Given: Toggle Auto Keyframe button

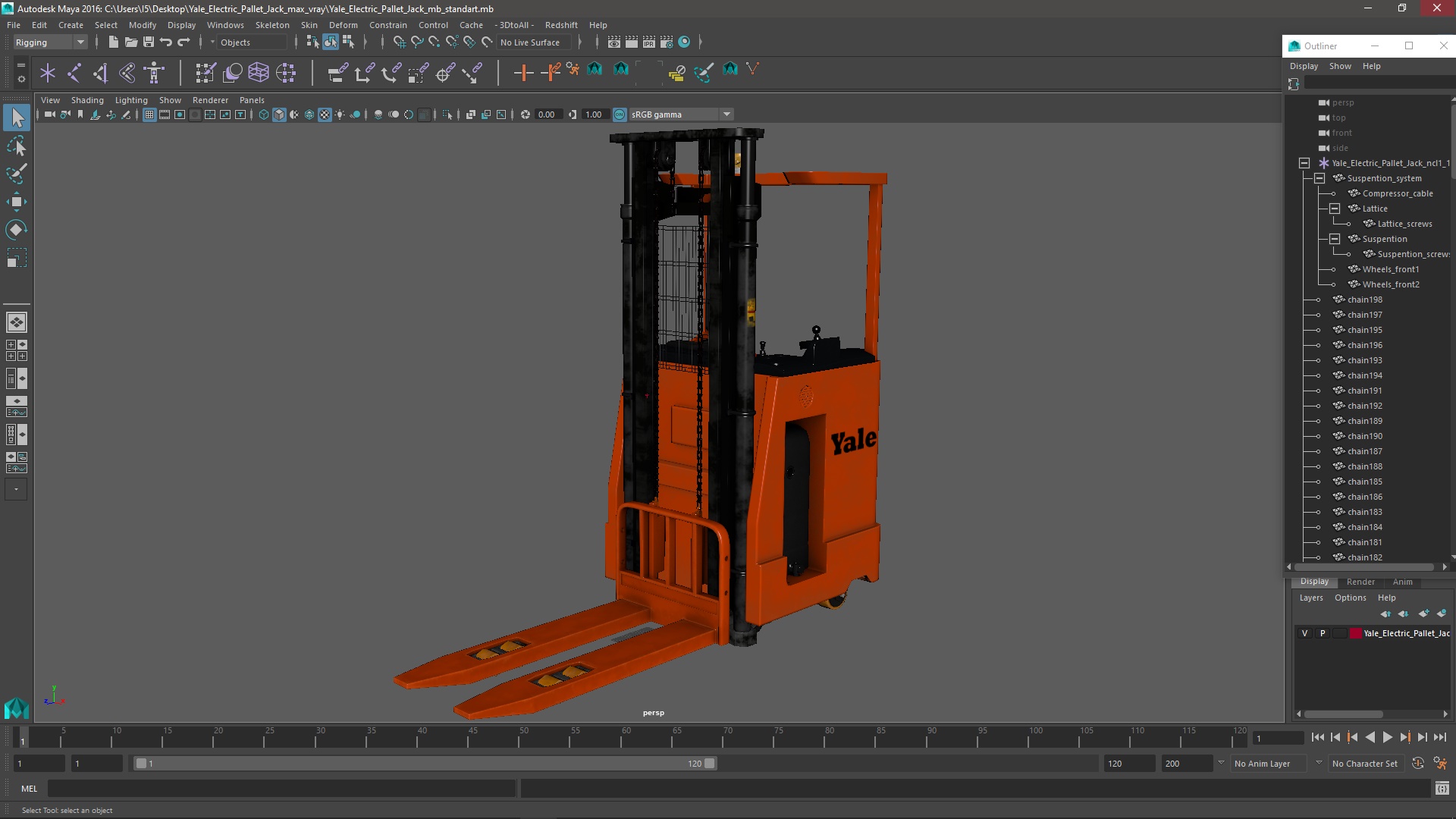Looking at the screenshot, I should coord(1418,764).
